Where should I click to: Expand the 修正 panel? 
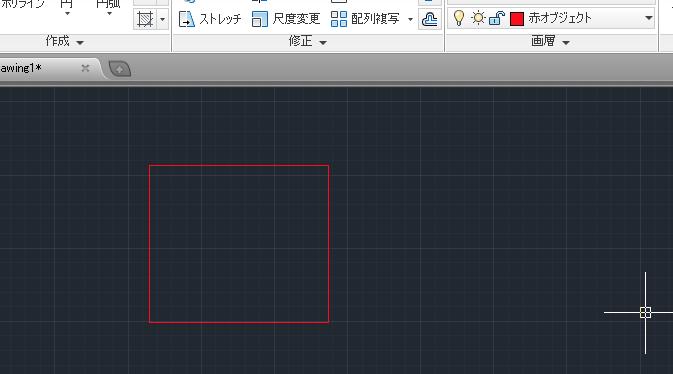(308, 42)
